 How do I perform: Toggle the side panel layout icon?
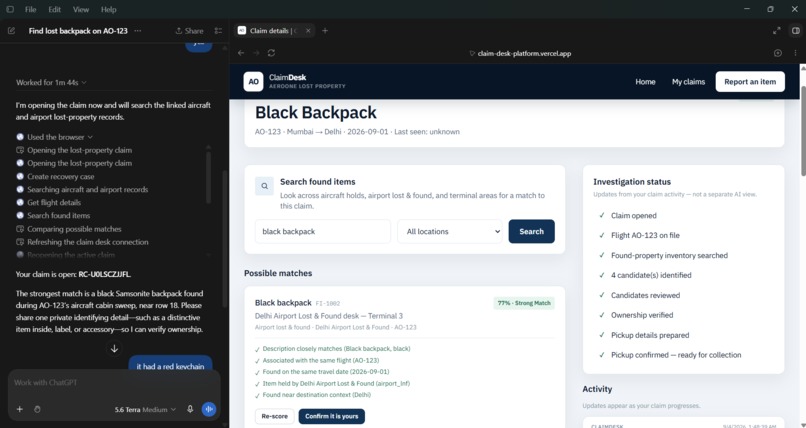tap(795, 31)
